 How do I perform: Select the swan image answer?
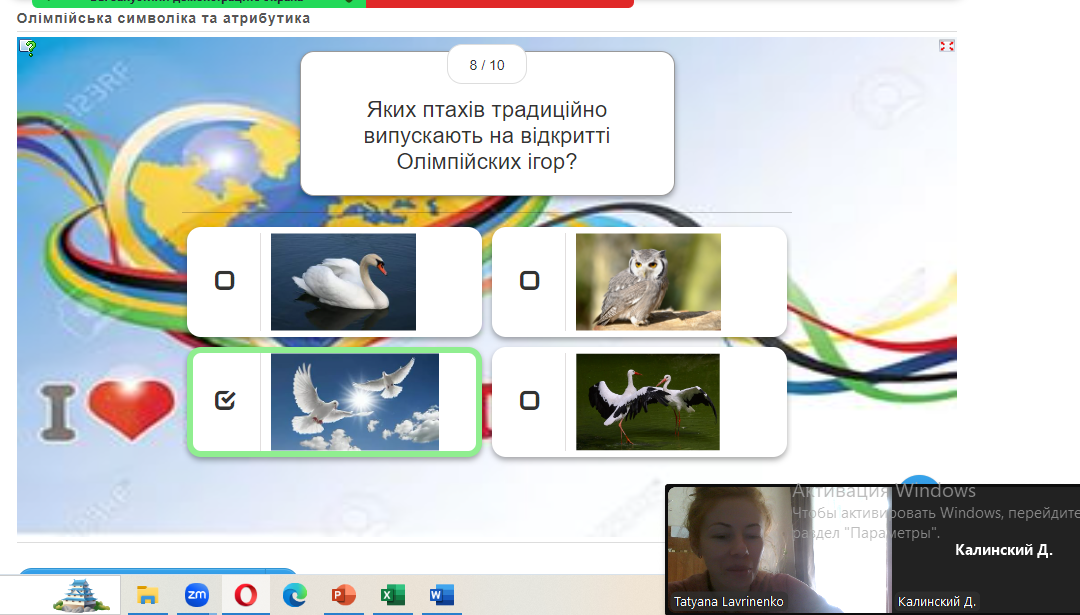pyautogui.click(x=343, y=282)
